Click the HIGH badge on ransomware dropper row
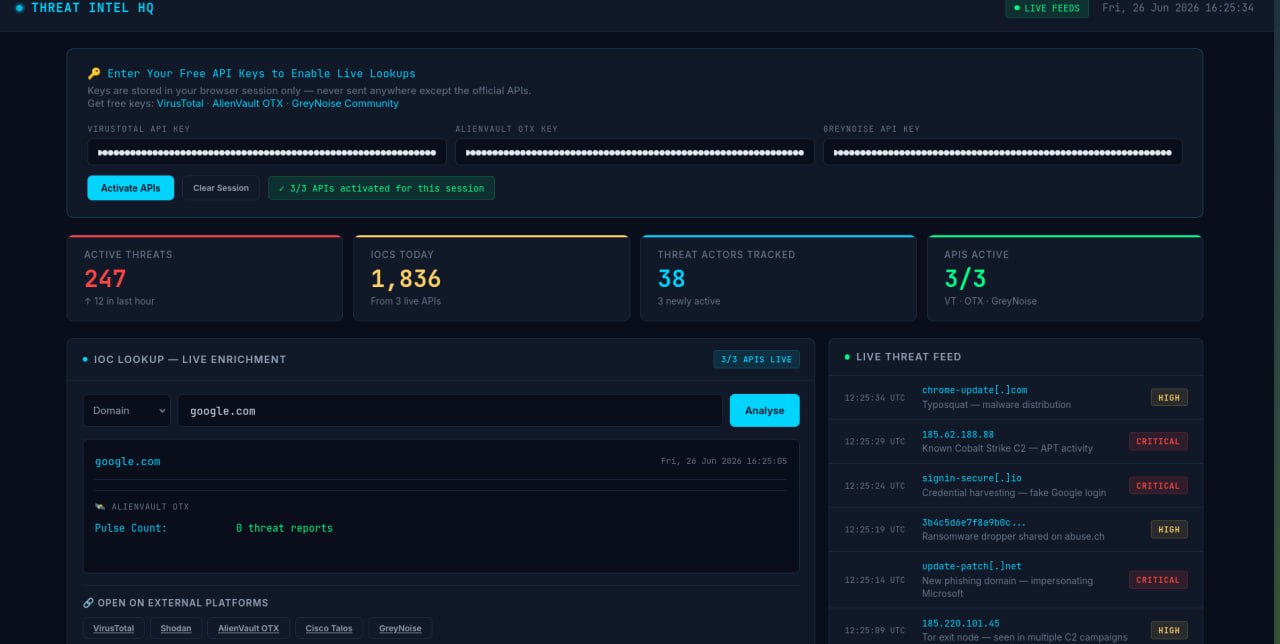 [x=1168, y=529]
